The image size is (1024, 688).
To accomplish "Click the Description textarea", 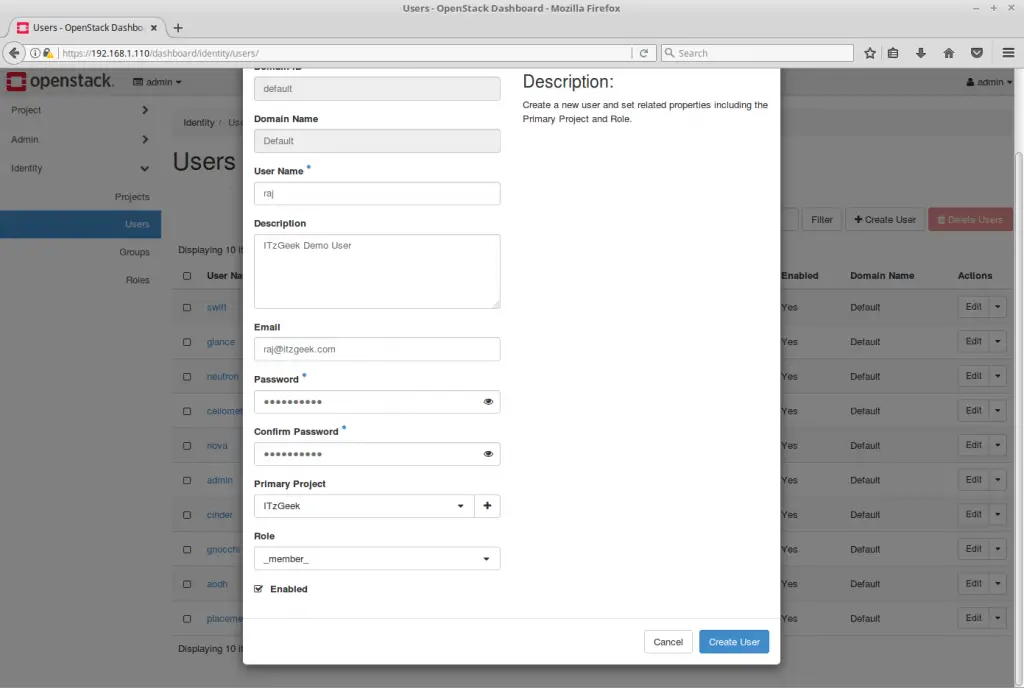I will point(377,272).
